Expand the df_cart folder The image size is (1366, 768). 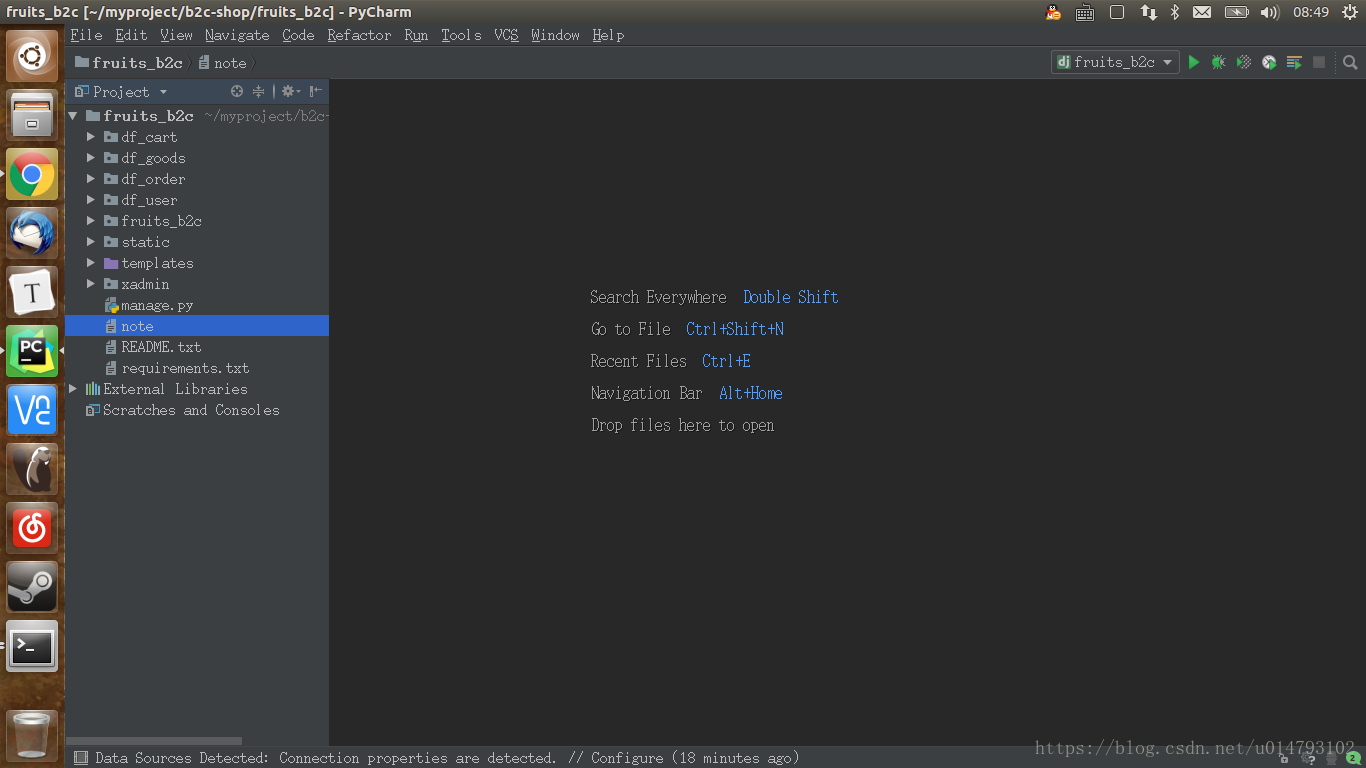coord(91,137)
